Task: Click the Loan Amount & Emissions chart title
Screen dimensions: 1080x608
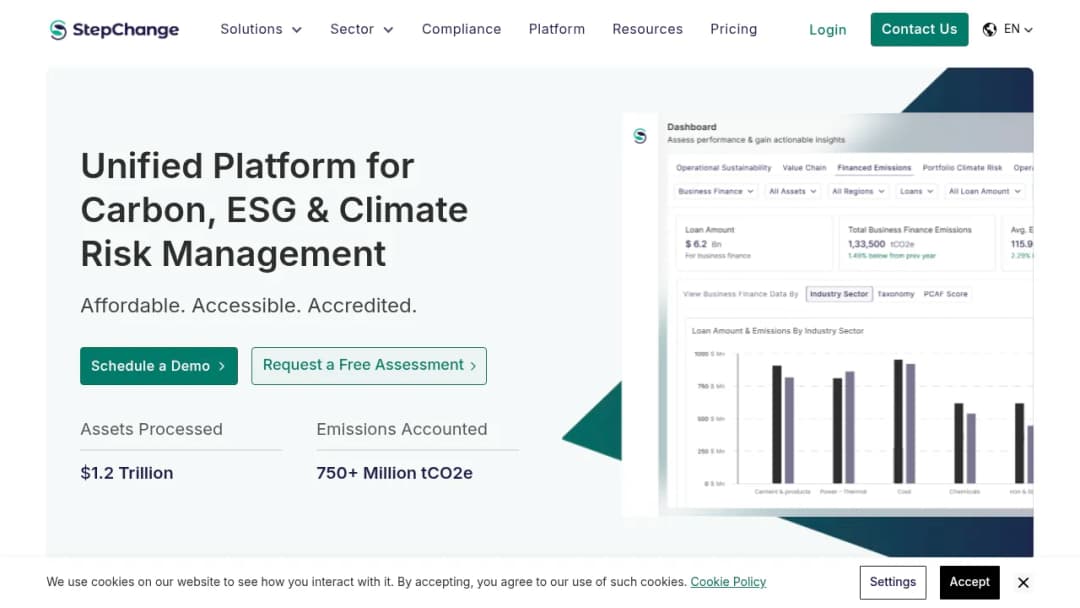Action: 778,331
